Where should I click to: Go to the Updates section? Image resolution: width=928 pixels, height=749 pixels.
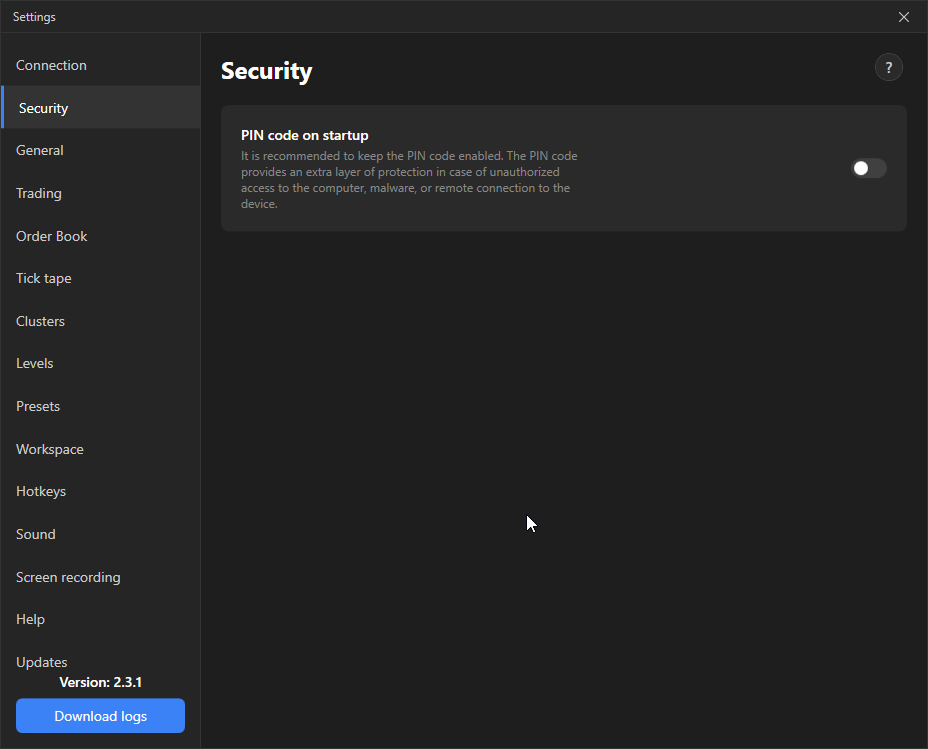click(x=101, y=661)
